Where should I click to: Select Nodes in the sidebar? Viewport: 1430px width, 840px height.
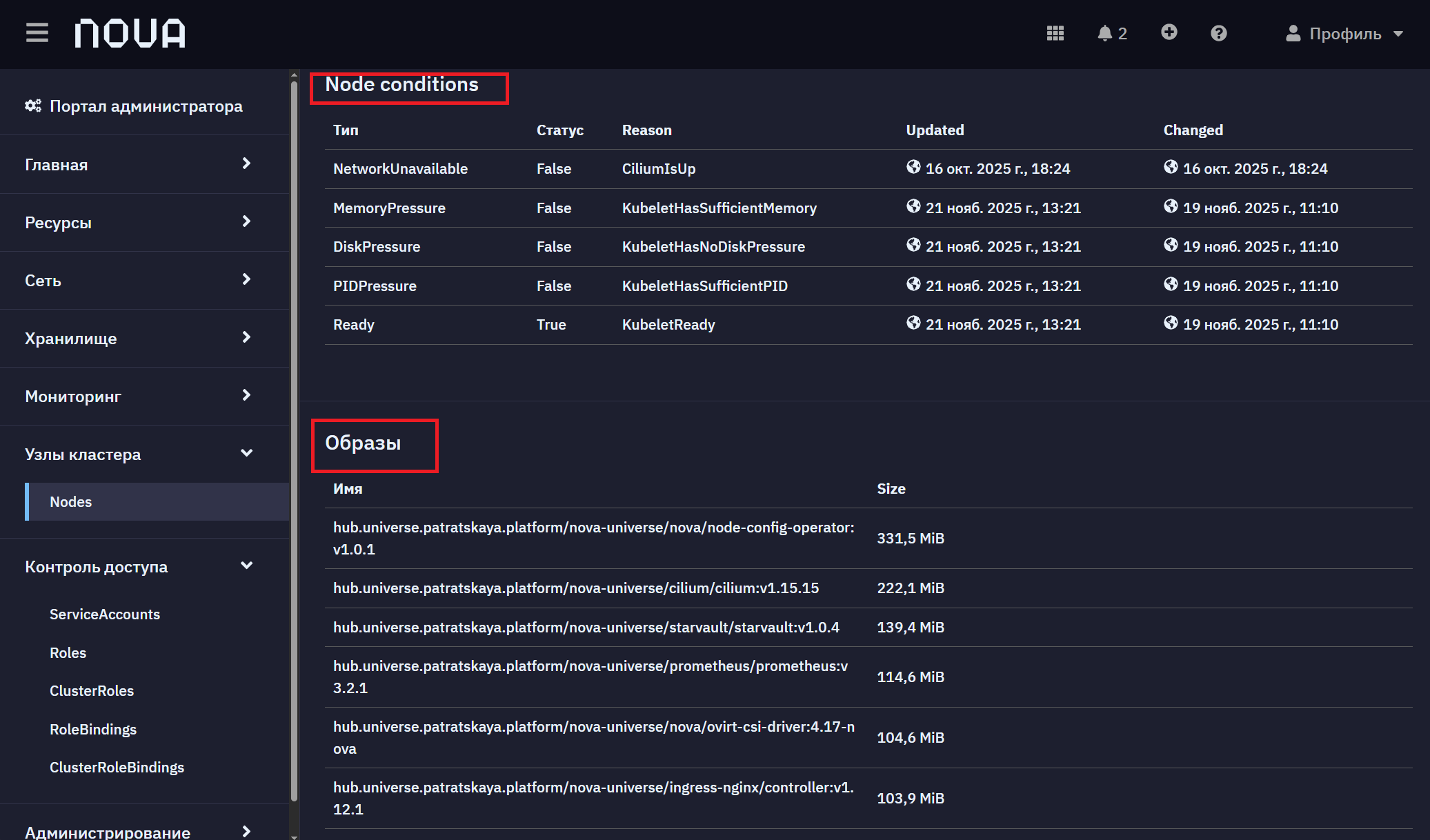click(157, 501)
